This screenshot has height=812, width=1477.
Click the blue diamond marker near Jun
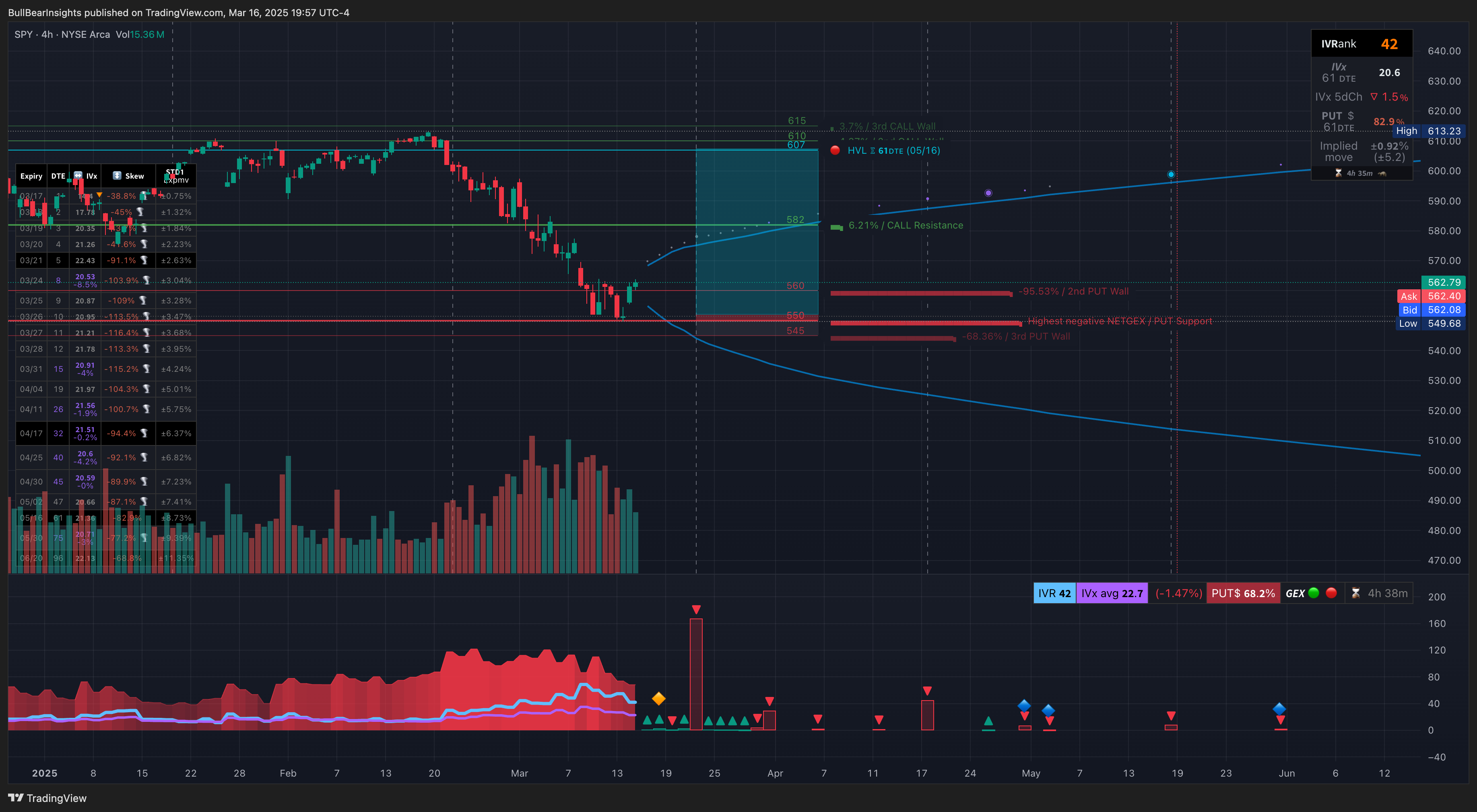(x=1279, y=709)
